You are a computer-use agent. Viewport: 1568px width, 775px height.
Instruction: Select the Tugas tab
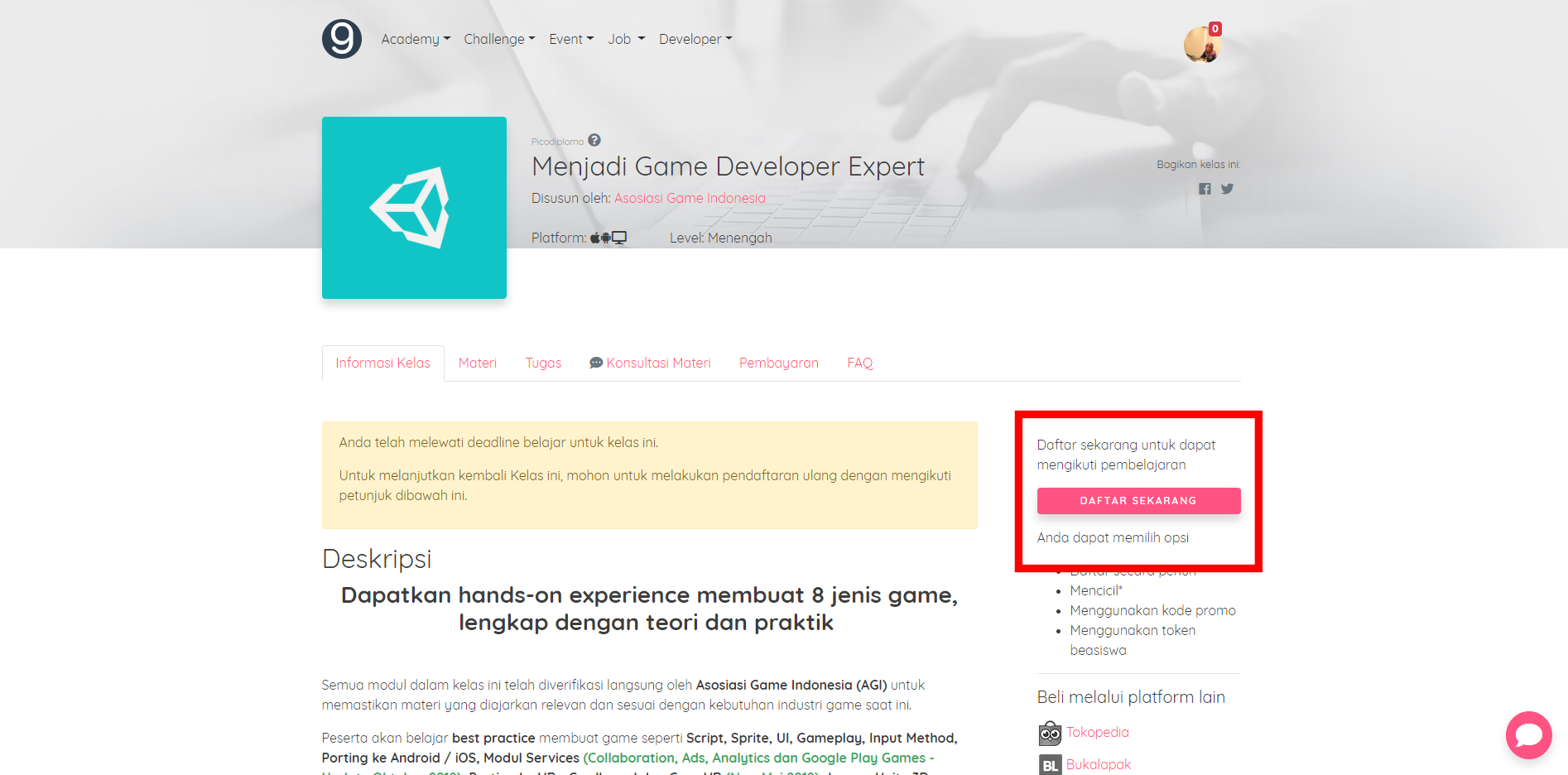pyautogui.click(x=543, y=363)
